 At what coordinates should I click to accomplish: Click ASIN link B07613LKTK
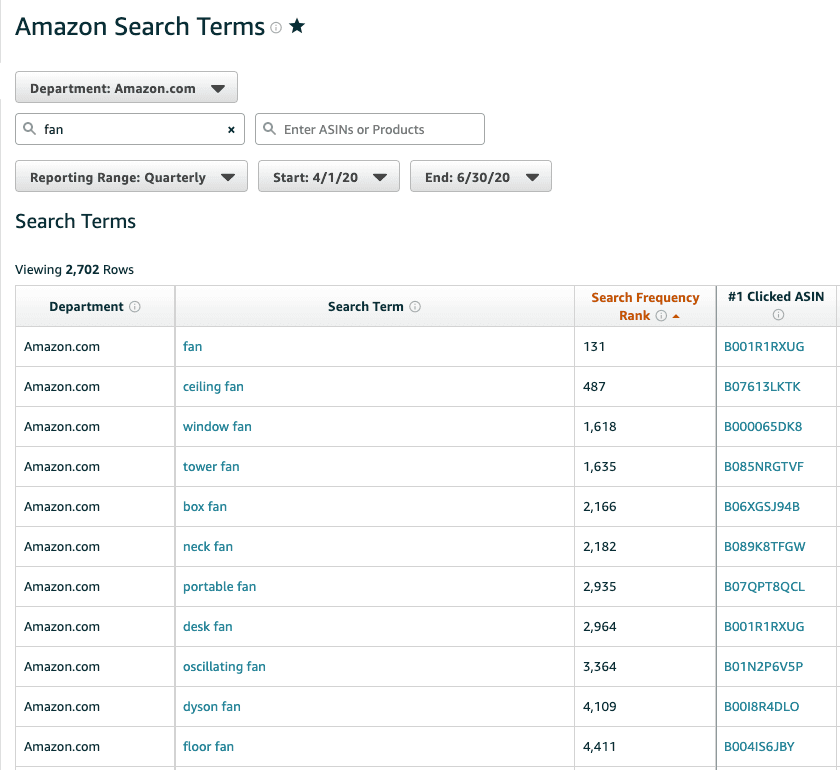762,387
